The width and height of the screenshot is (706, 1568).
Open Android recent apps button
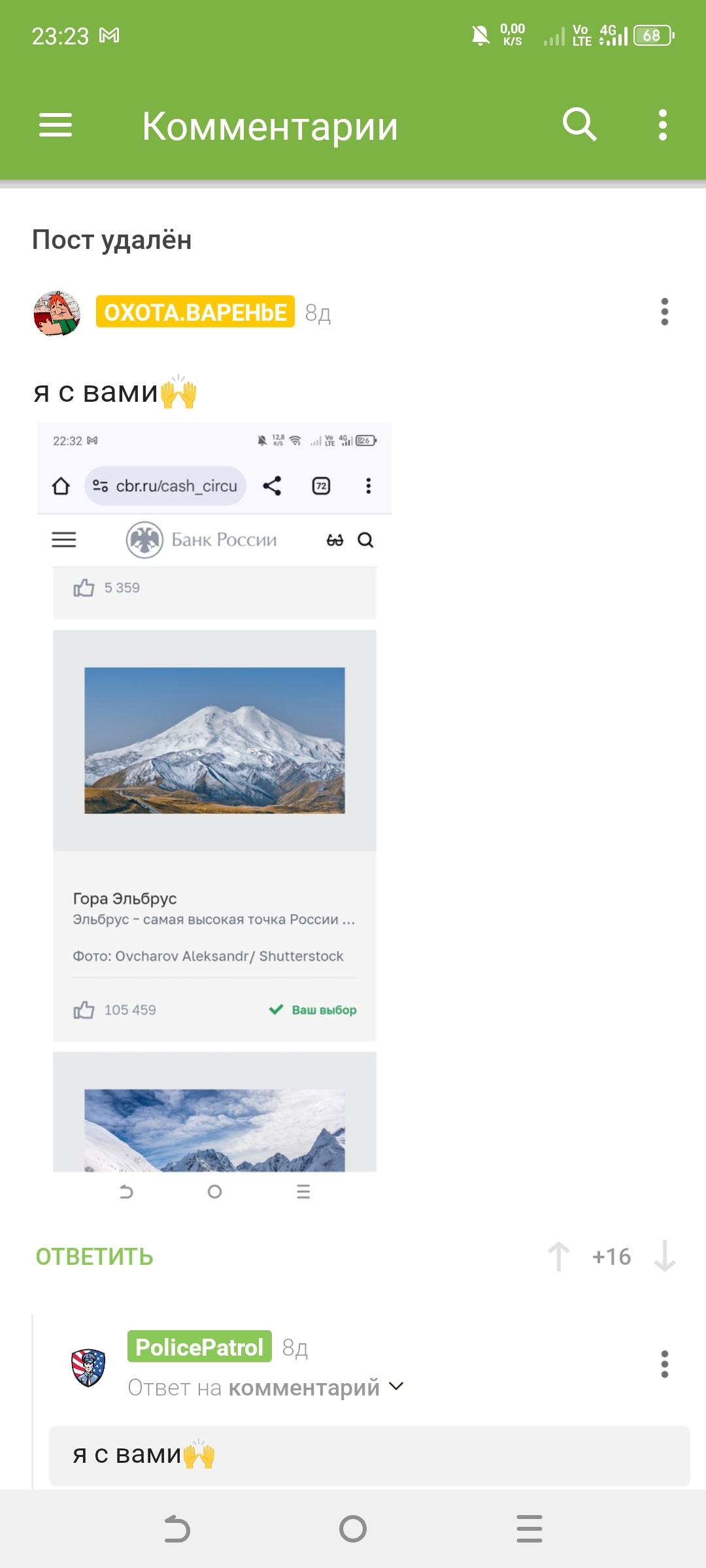[x=529, y=1529]
